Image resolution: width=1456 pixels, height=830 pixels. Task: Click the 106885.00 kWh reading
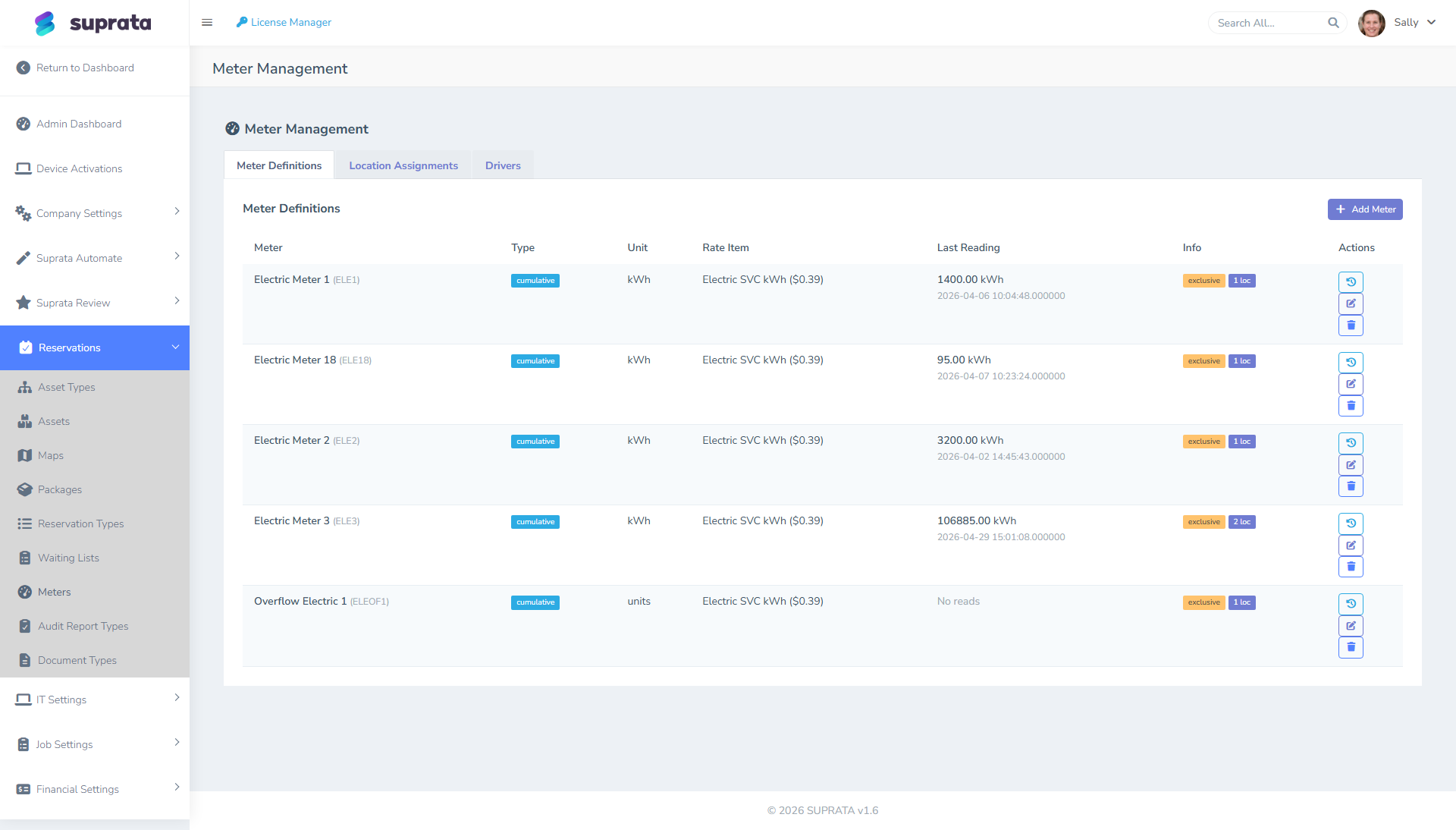click(x=977, y=520)
